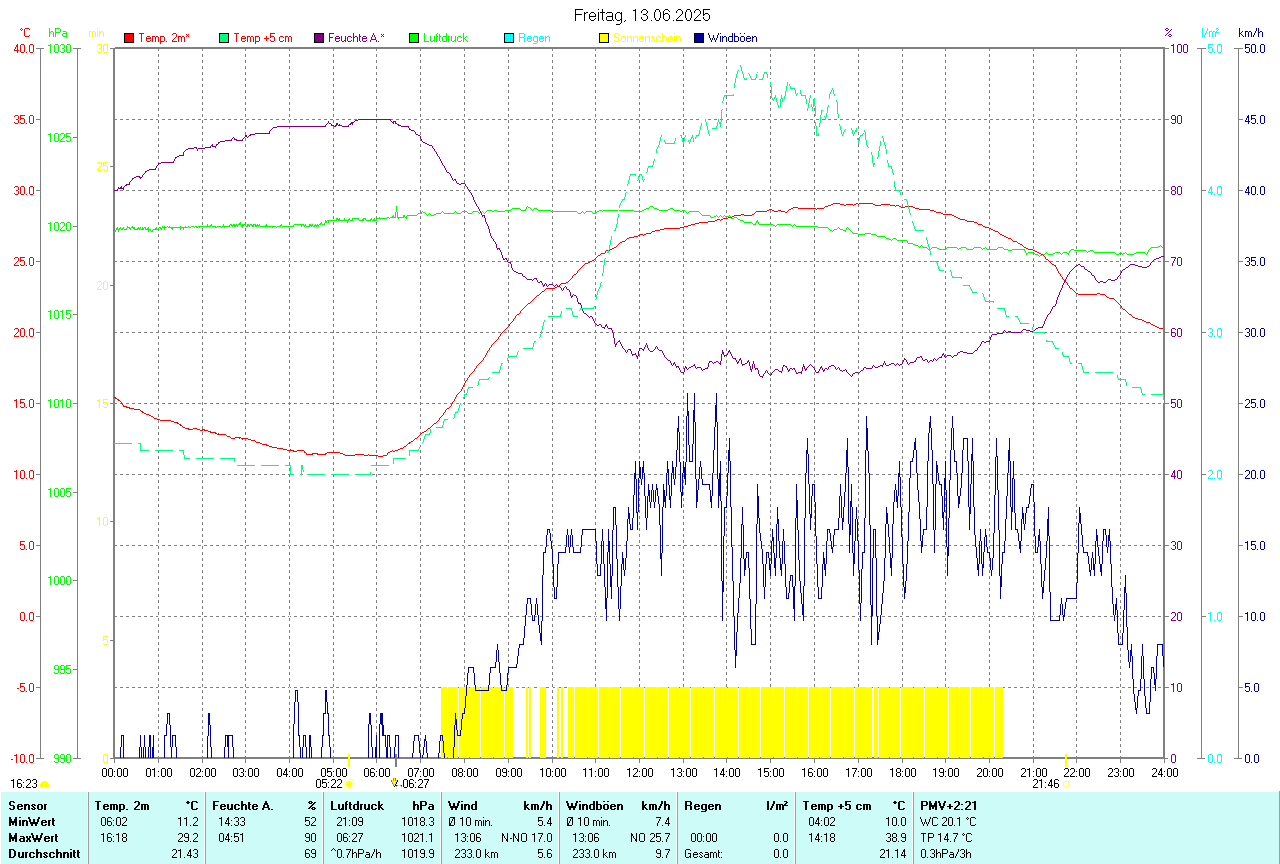1280x864 pixels.
Task: Click the PMV+2:21 header in table
Action: point(948,805)
